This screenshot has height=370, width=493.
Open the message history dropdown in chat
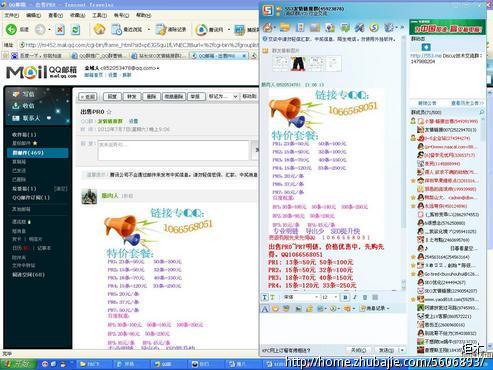[x=374, y=309]
